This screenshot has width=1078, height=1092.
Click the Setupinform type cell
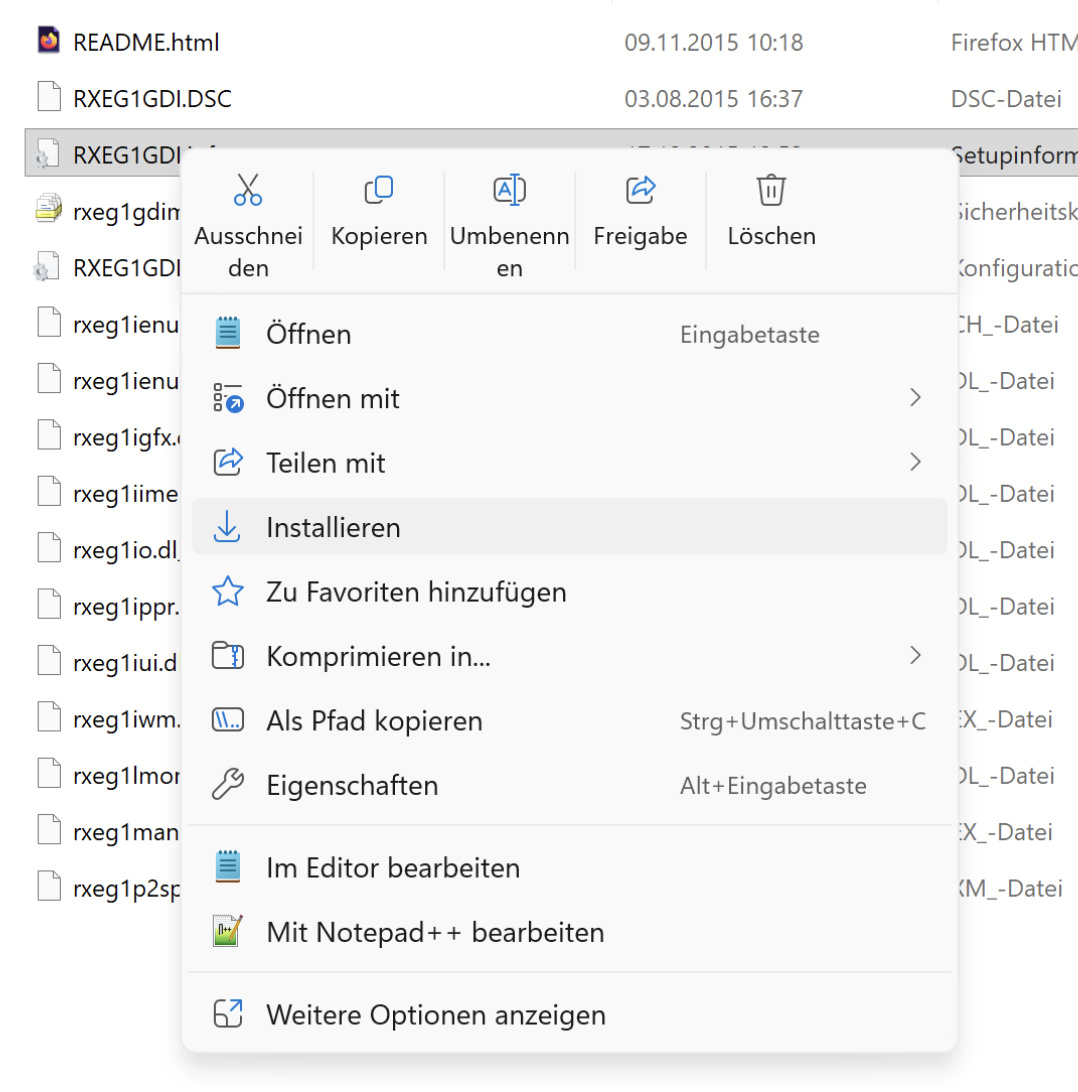[1017, 155]
